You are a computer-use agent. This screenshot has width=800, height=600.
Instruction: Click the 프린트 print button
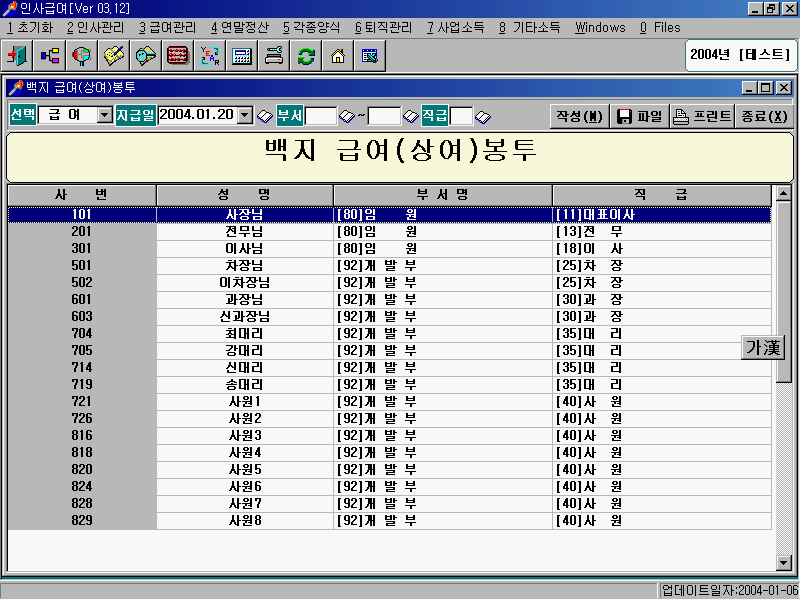tap(702, 116)
